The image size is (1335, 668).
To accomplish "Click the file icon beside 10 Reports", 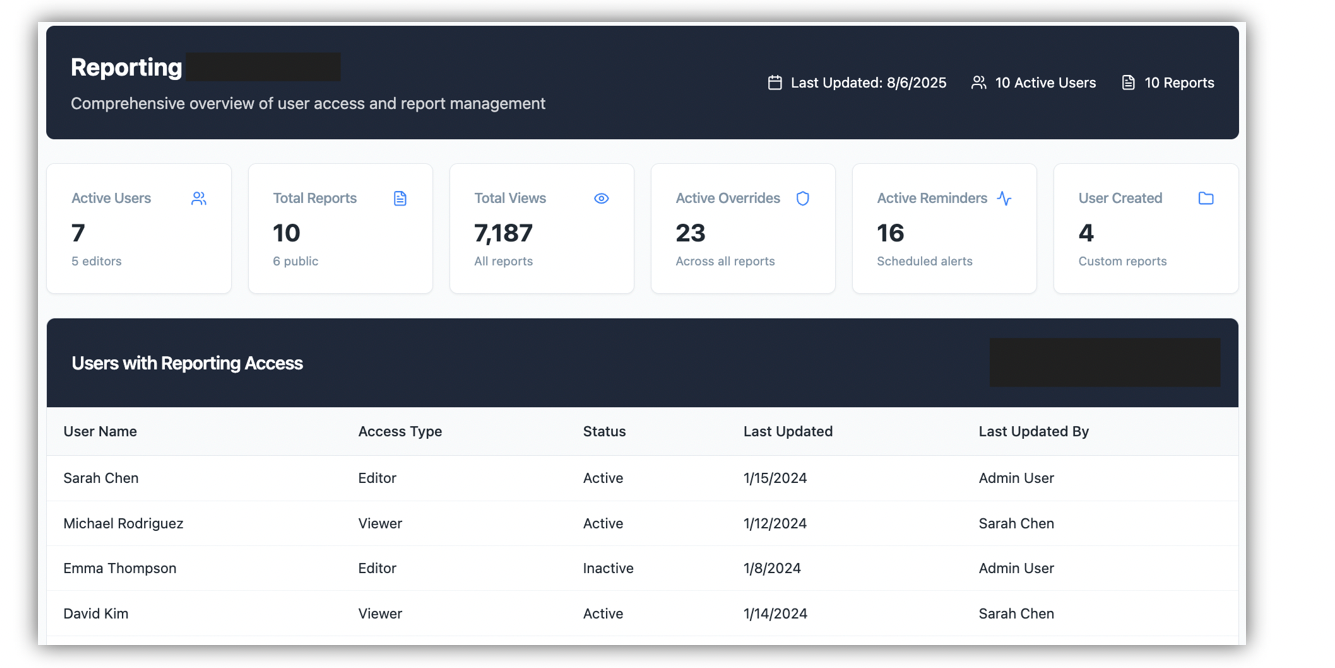I will coord(1128,83).
